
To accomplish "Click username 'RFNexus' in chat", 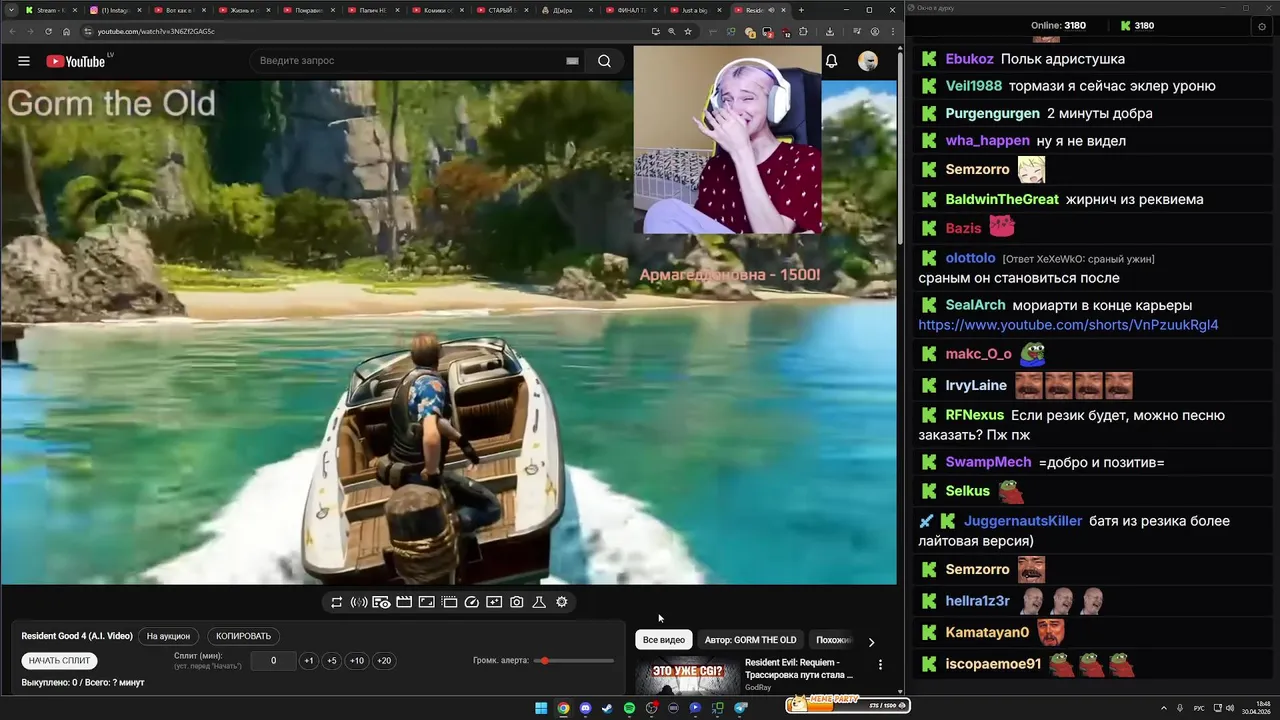I will [975, 415].
